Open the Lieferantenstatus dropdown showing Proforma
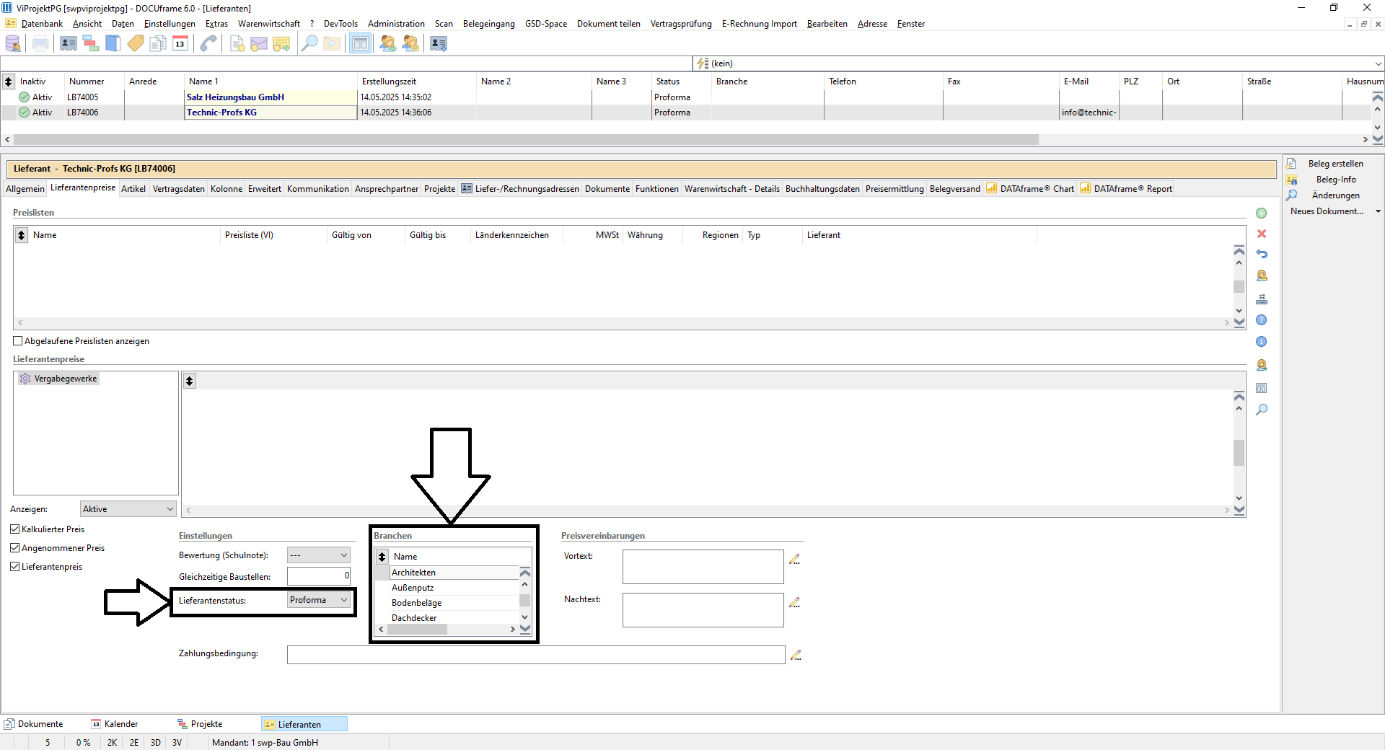 [319, 600]
